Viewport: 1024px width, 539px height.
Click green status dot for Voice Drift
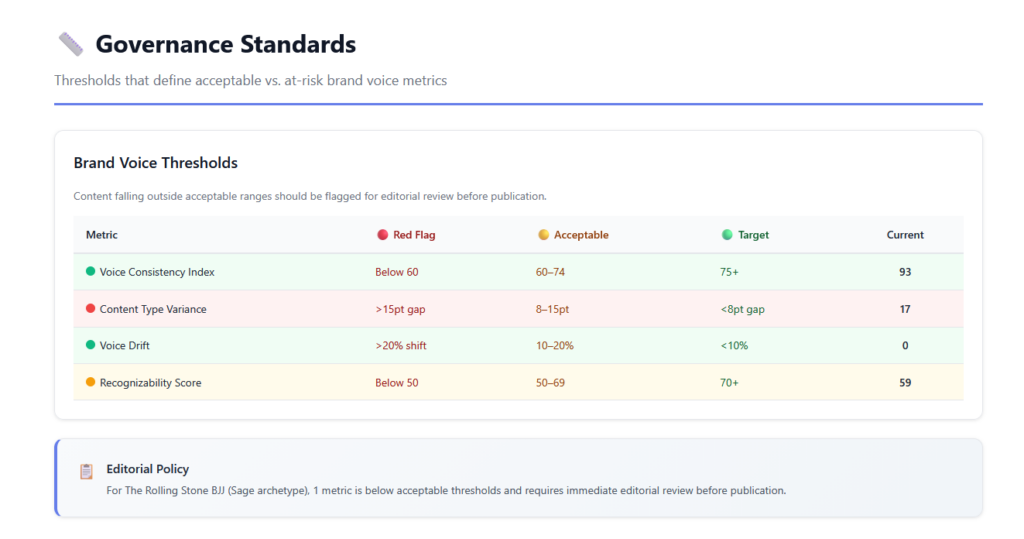pos(90,346)
